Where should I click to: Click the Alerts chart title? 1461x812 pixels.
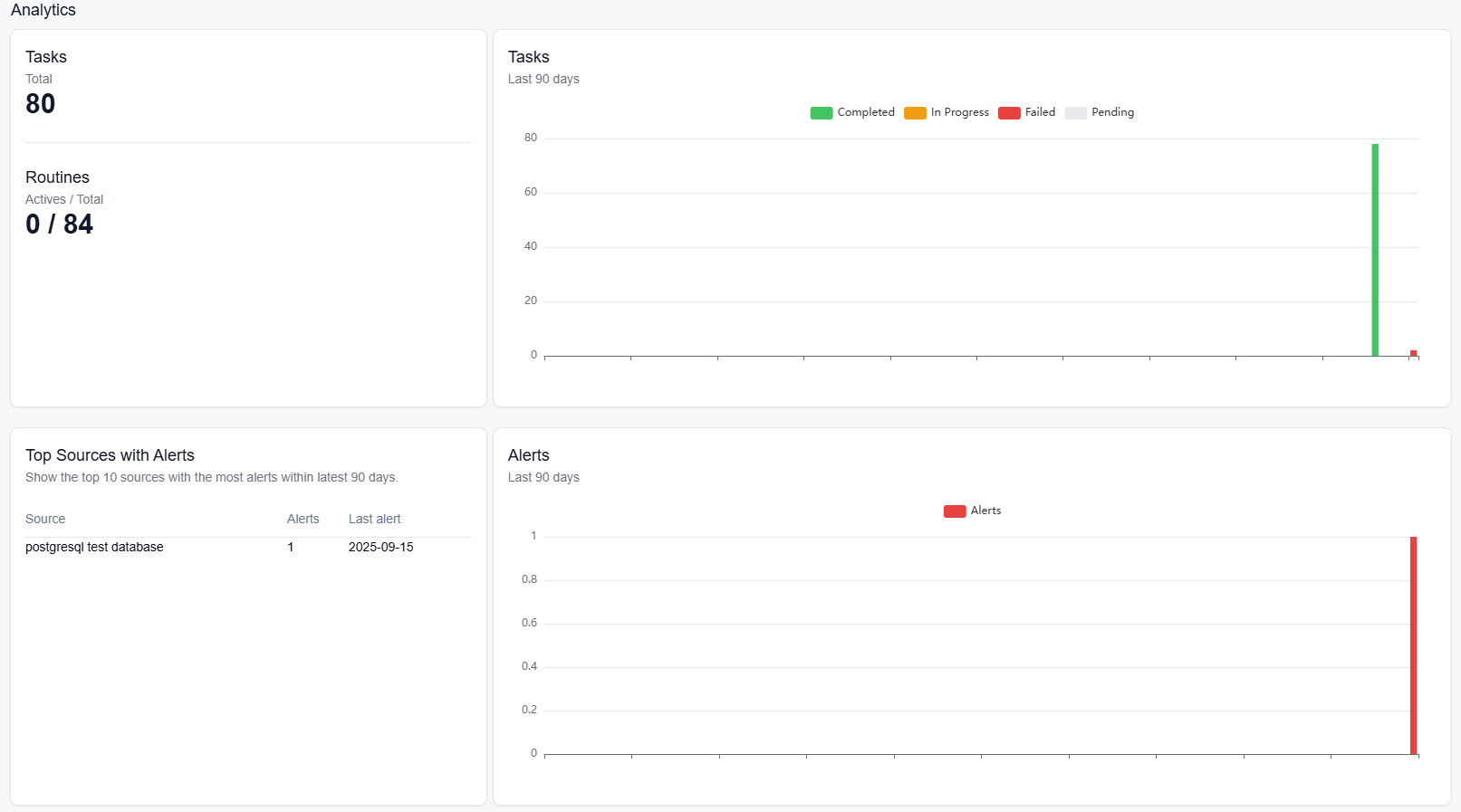(x=528, y=455)
